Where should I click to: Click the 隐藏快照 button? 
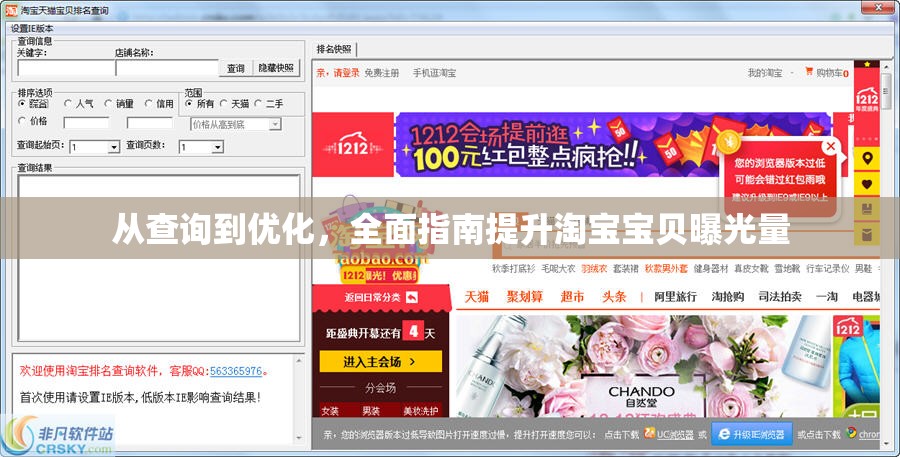tap(276, 68)
